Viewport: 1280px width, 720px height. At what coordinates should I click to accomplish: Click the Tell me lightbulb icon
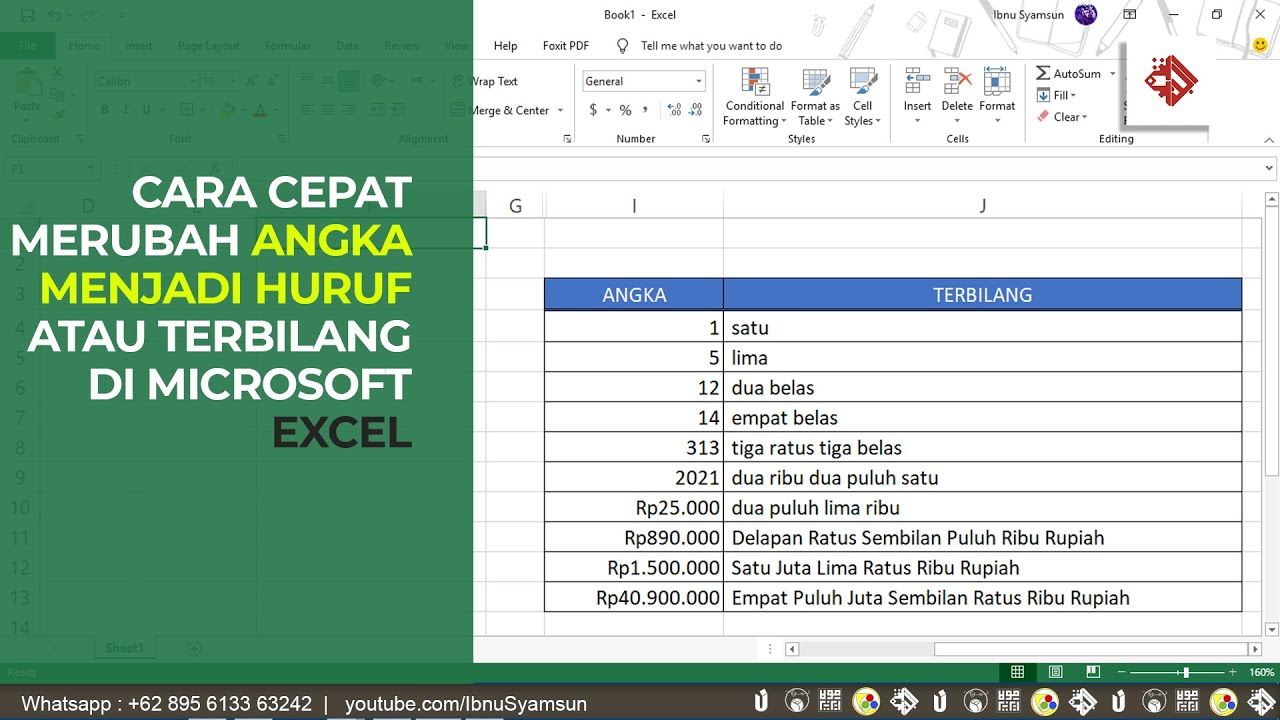click(x=623, y=46)
